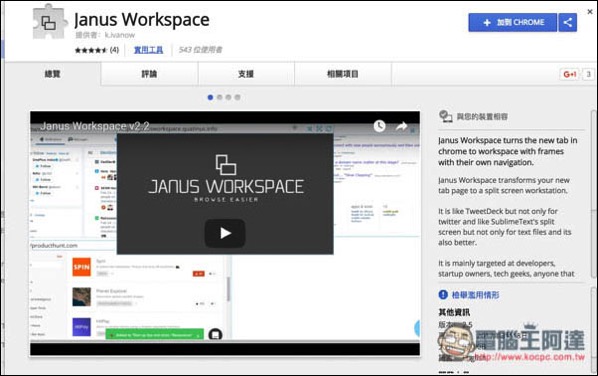Select the second carousel dot
The image size is (598, 376).
tap(219, 97)
